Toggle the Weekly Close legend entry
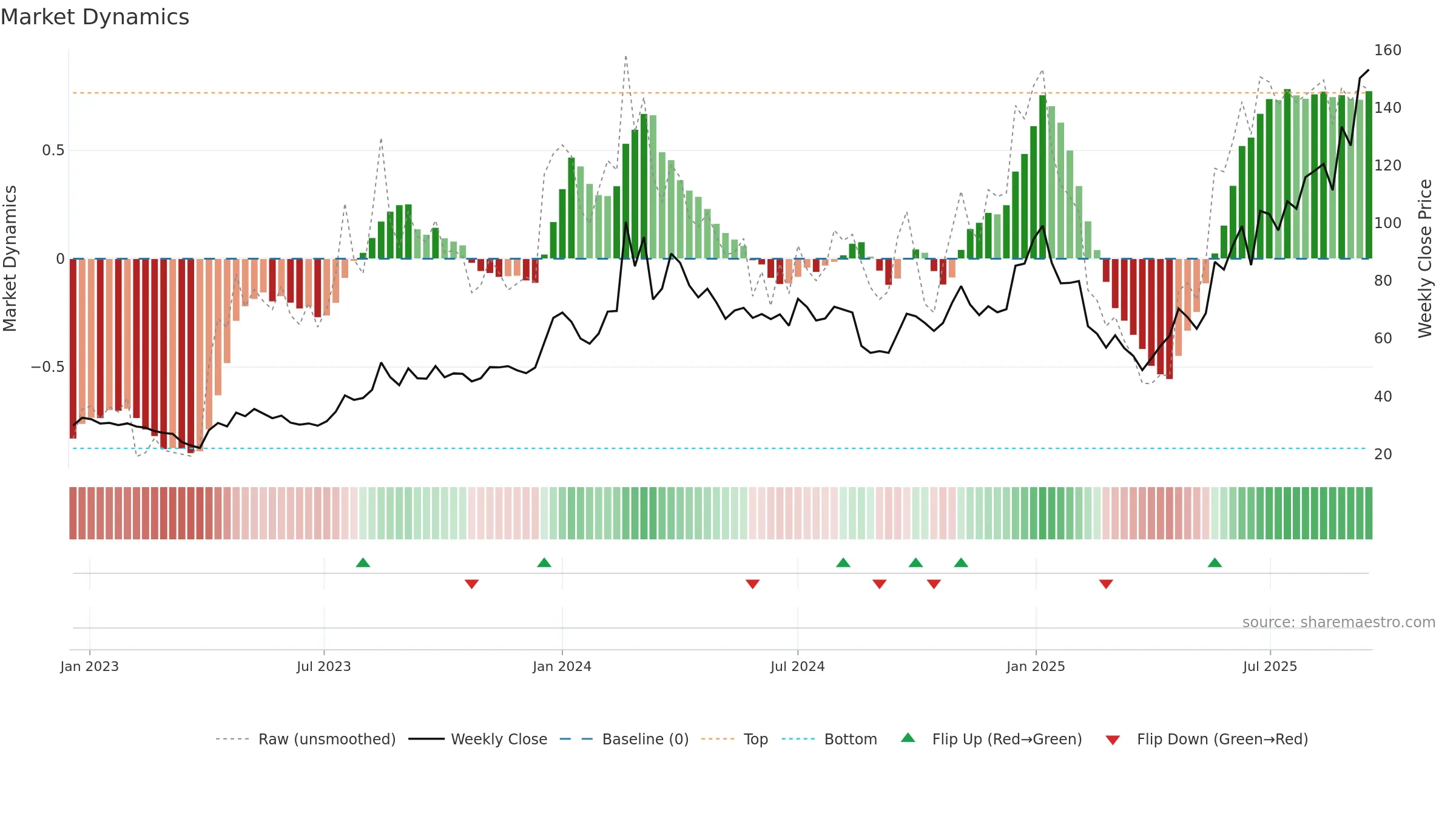 pyautogui.click(x=478, y=739)
